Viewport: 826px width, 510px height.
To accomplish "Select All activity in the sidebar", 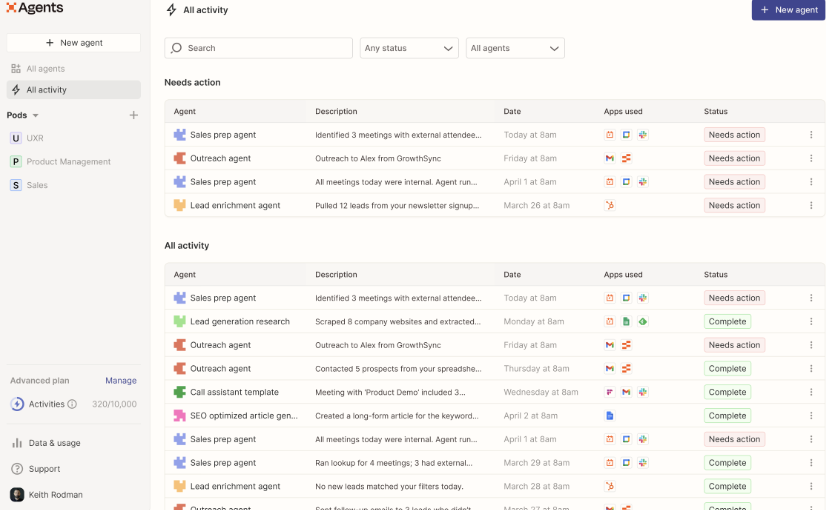I will 74,90.
